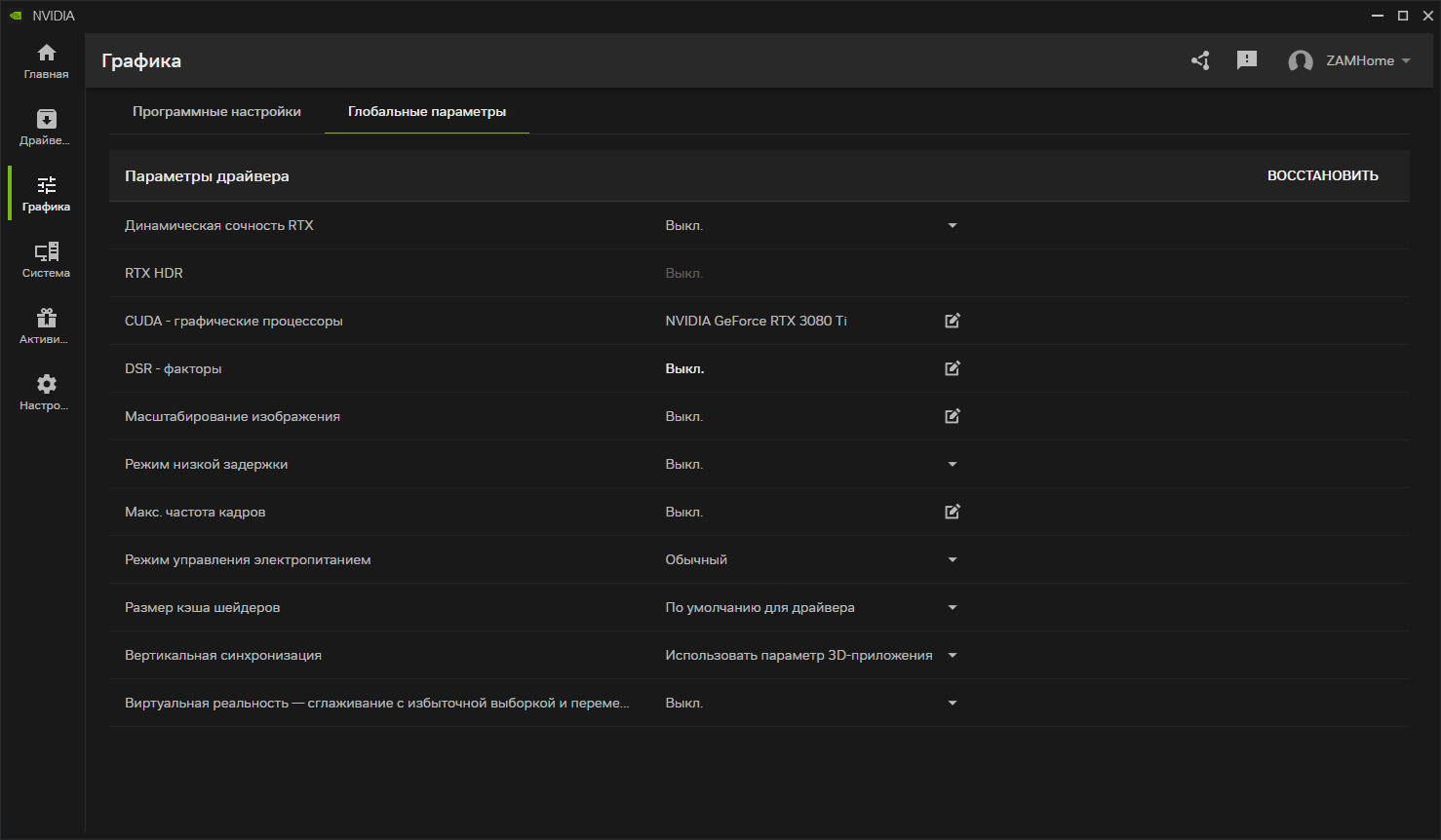The image size is (1441, 840).
Task: Expand Режим управления электропитанием dropdown
Action: pyautogui.click(x=953, y=559)
